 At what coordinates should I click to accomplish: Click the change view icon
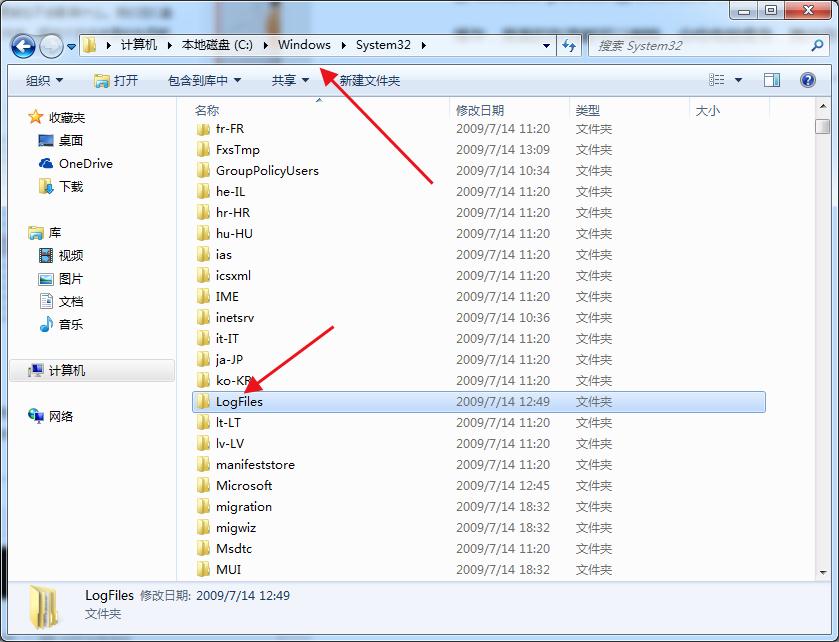[717, 80]
